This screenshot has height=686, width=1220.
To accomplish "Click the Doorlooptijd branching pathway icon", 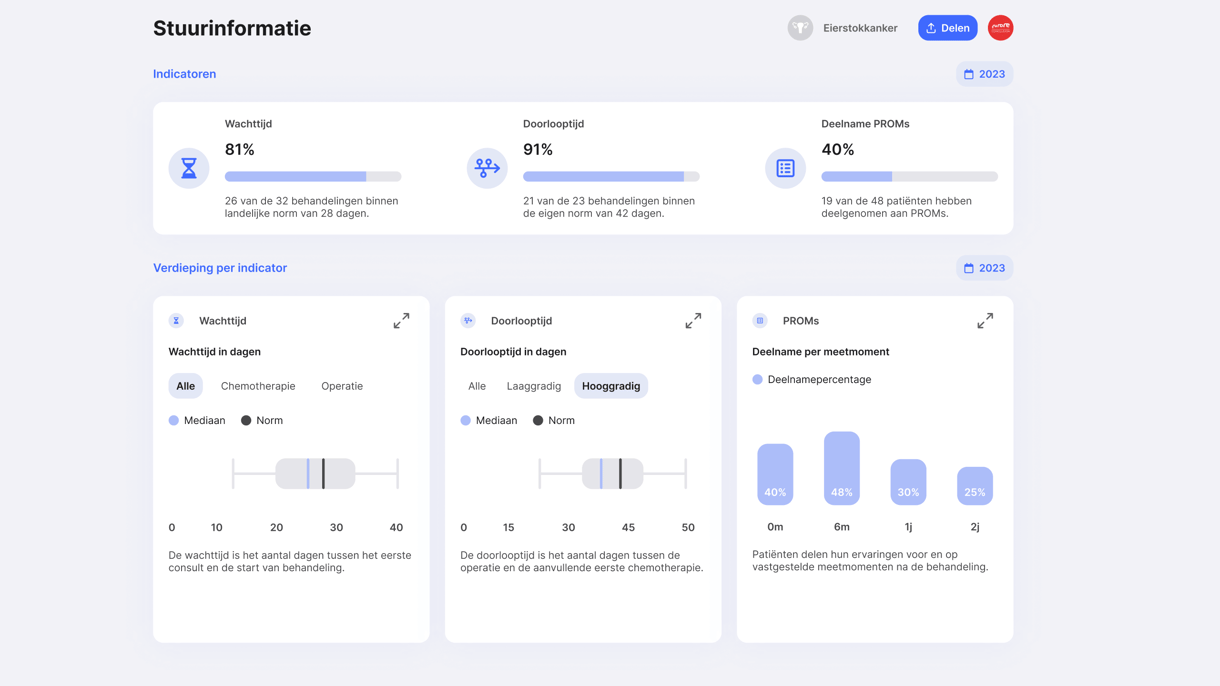I will point(486,168).
